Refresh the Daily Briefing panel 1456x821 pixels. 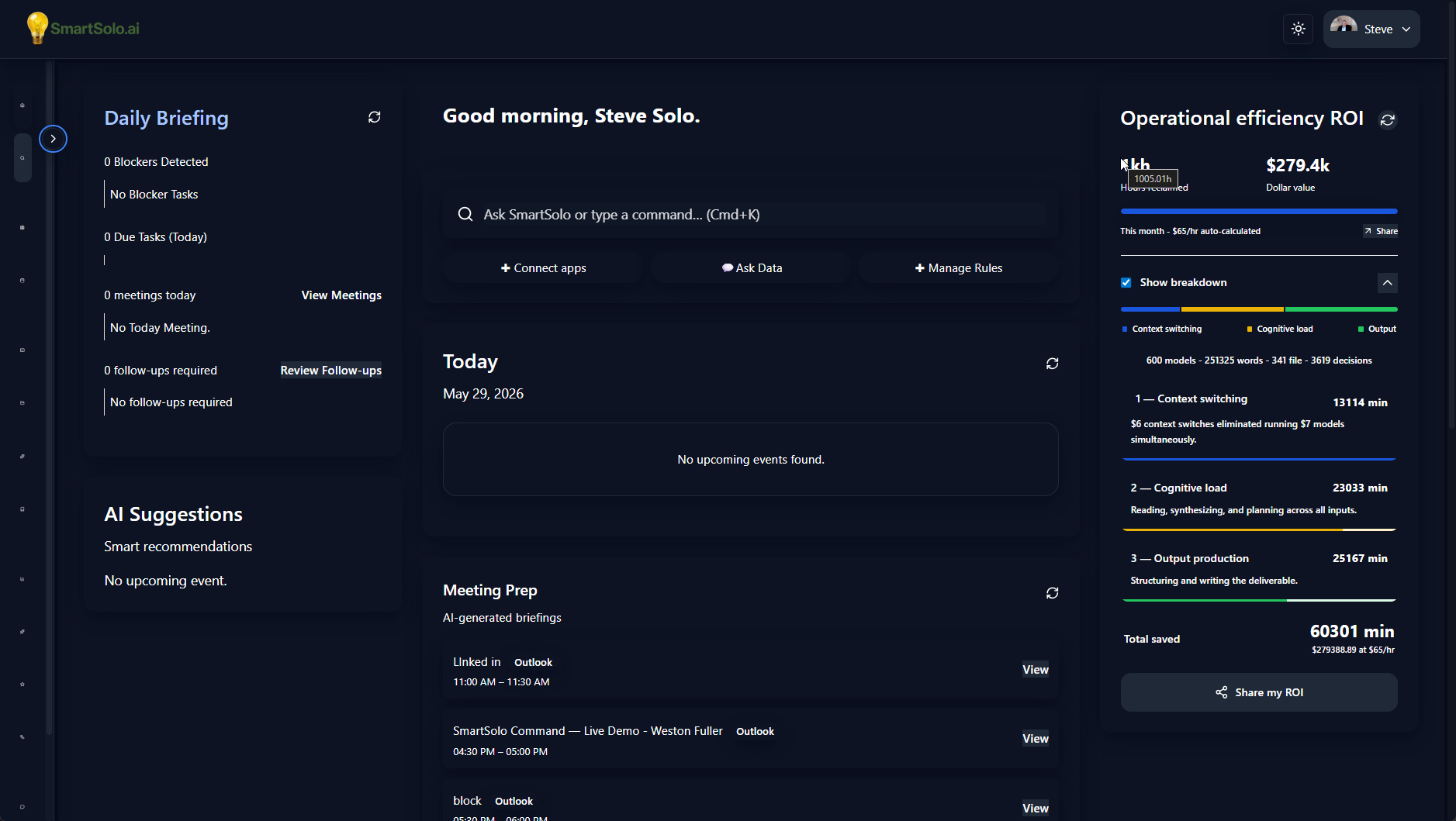(x=374, y=117)
